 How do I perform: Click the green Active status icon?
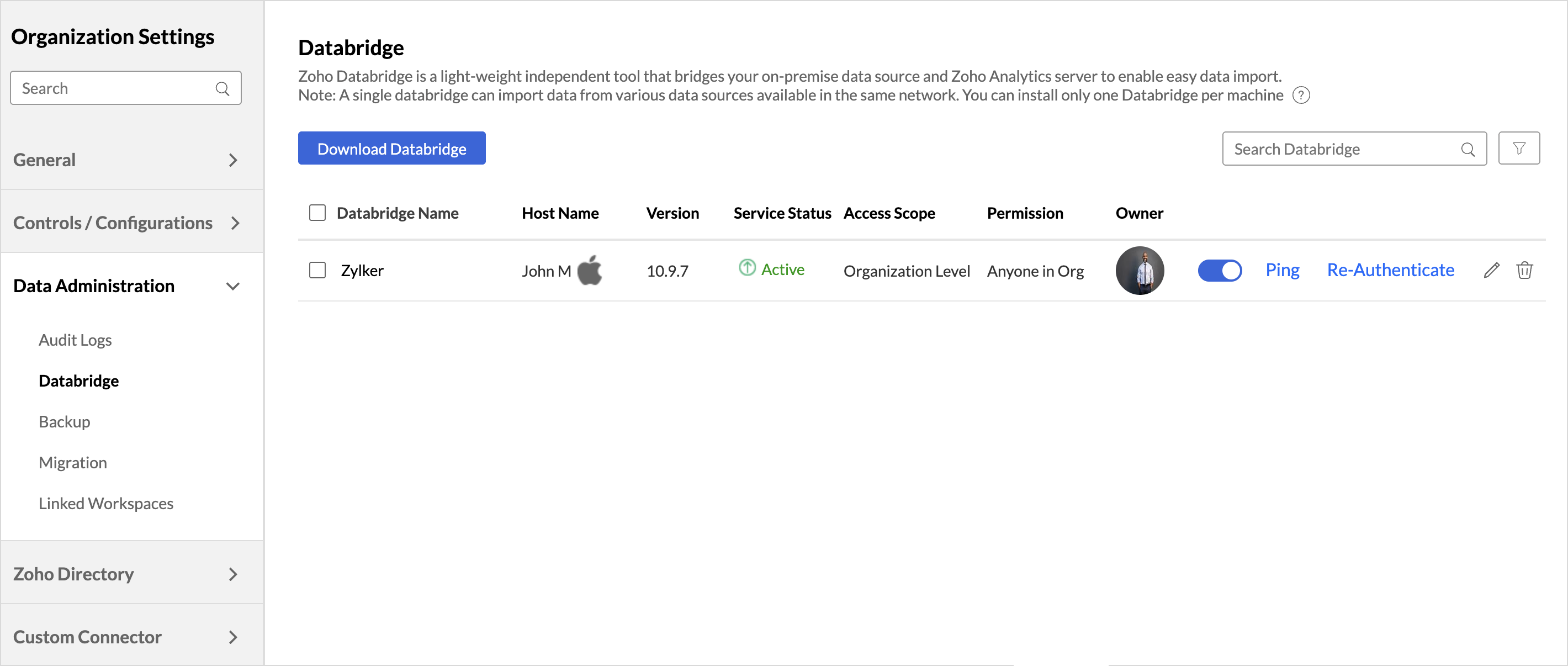click(746, 268)
